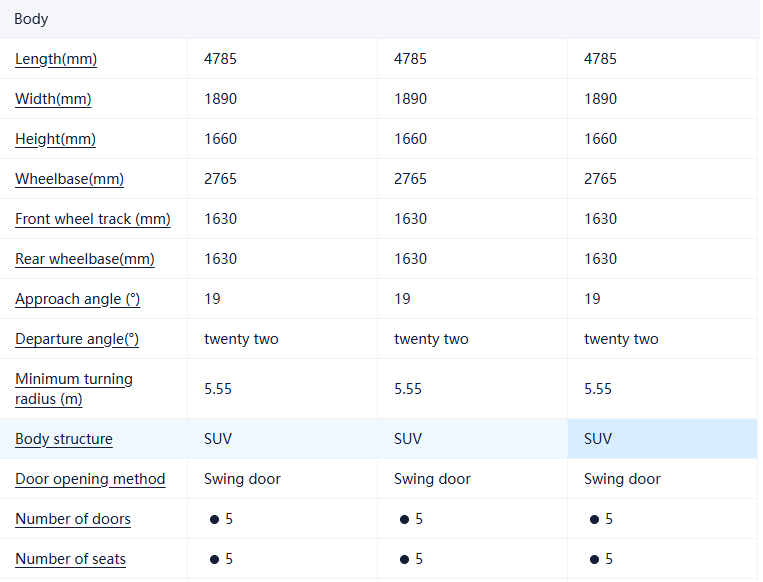
Task: Click the Body structure link
Action: point(64,439)
